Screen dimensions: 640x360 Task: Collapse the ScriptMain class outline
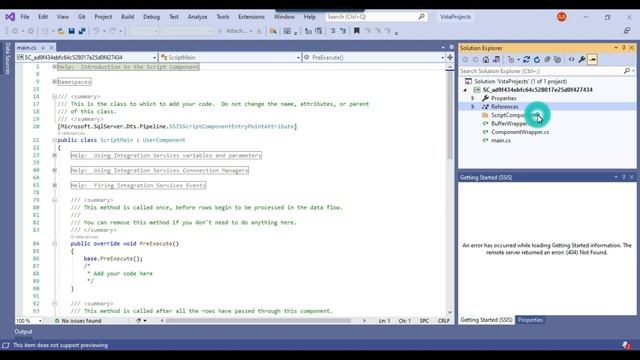[x=54, y=140]
